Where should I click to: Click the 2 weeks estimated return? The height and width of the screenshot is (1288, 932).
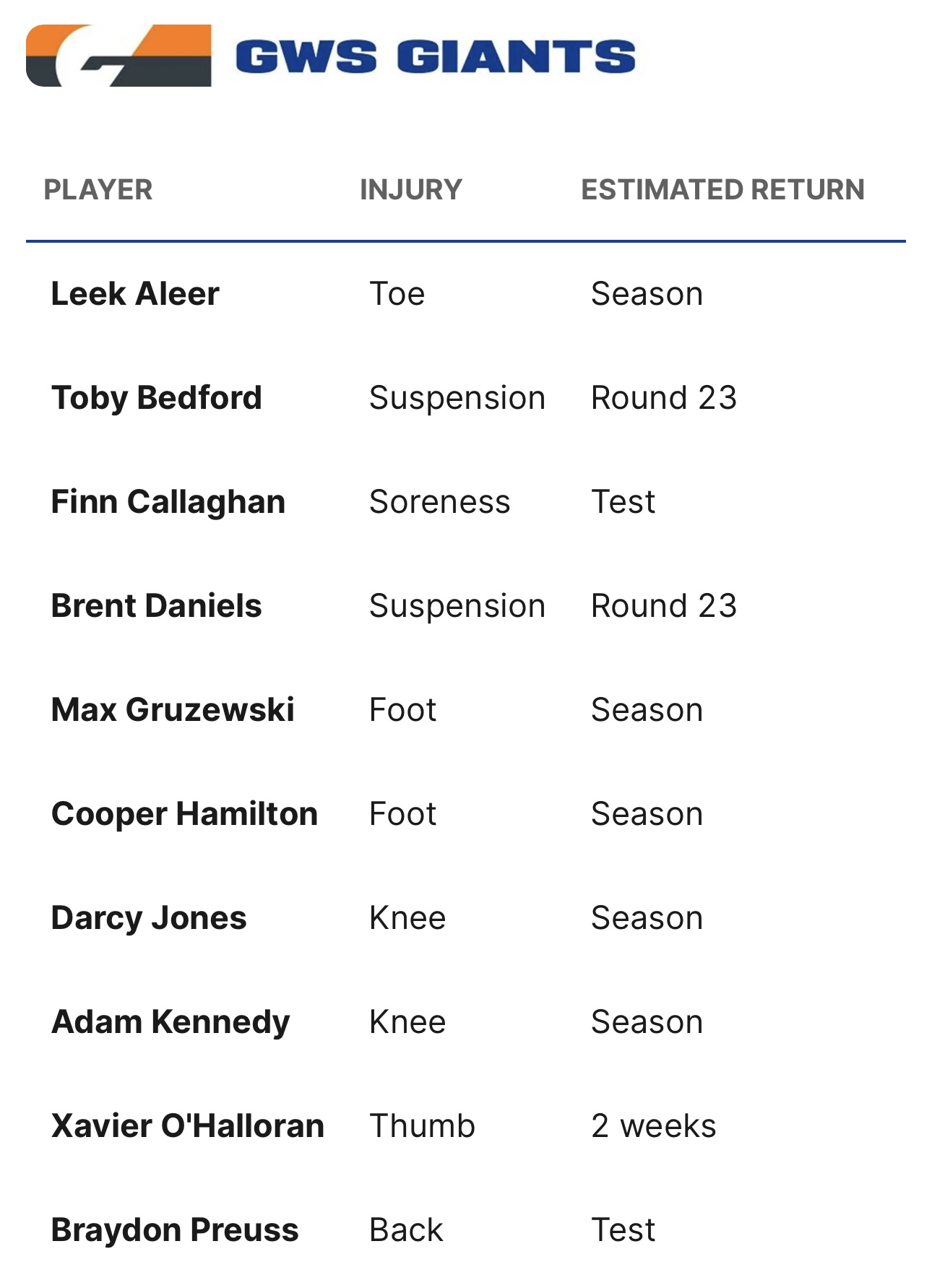654,1126
